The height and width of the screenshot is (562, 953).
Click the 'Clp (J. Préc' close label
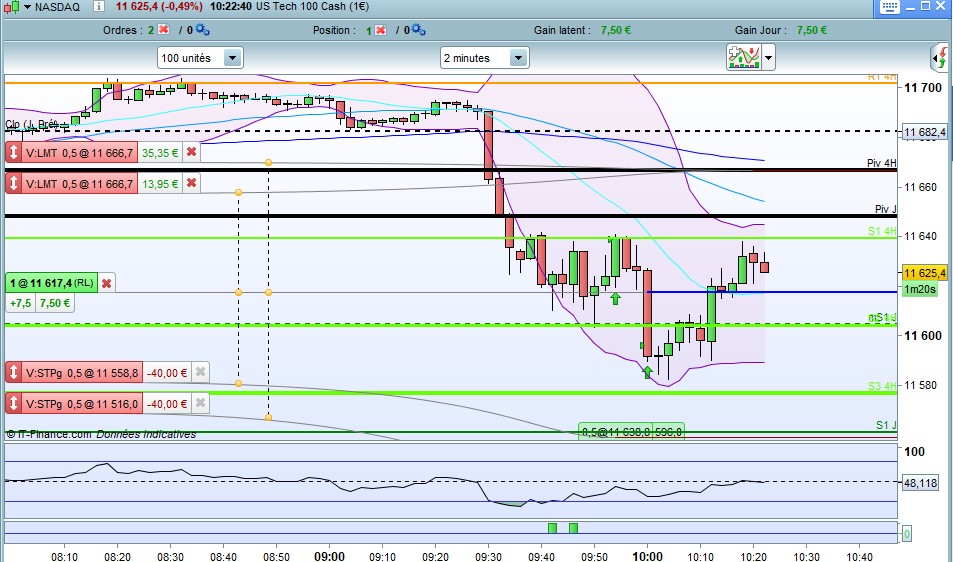click(x=32, y=124)
